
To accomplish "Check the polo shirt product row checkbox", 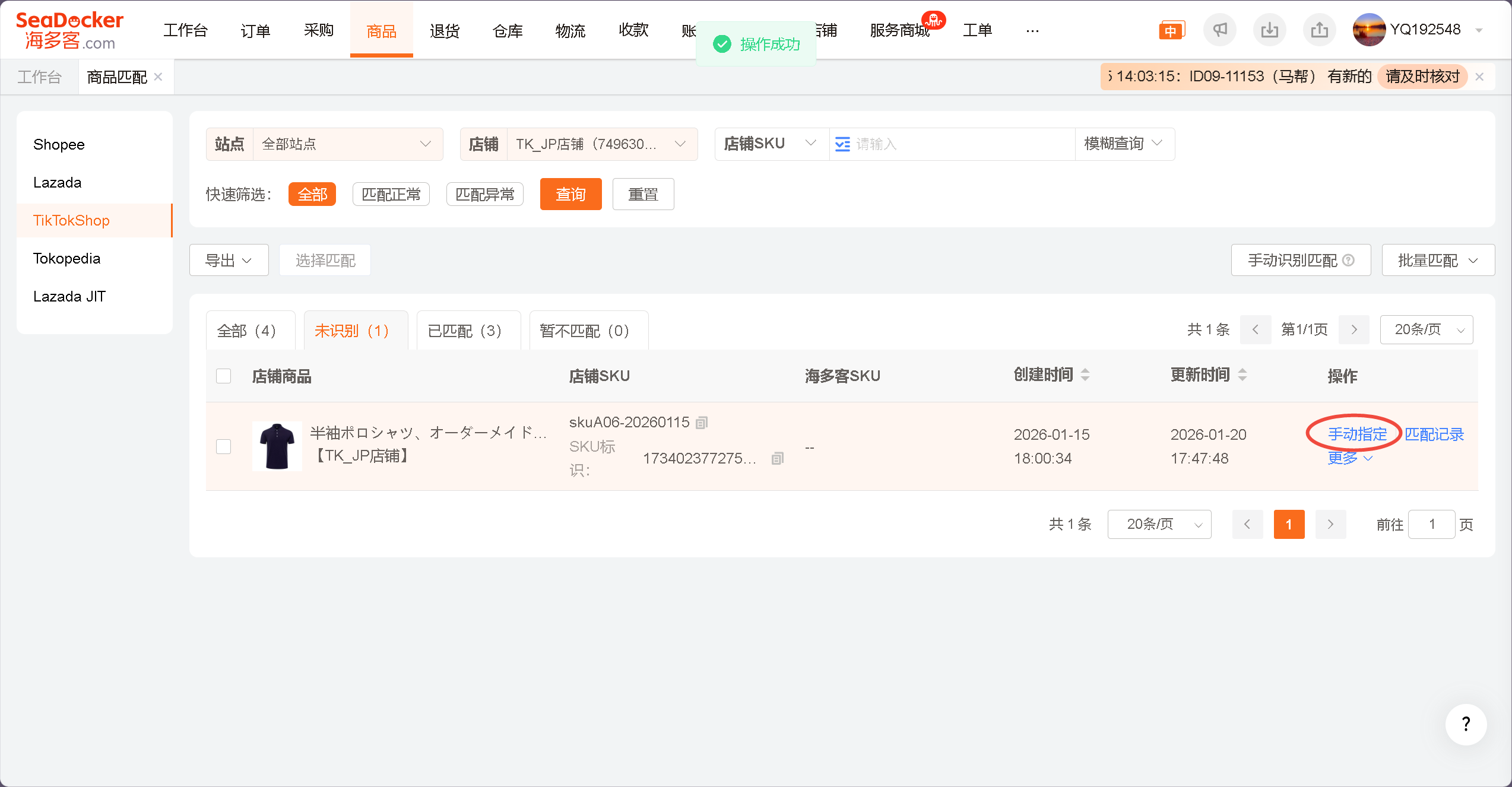I will pyautogui.click(x=224, y=446).
